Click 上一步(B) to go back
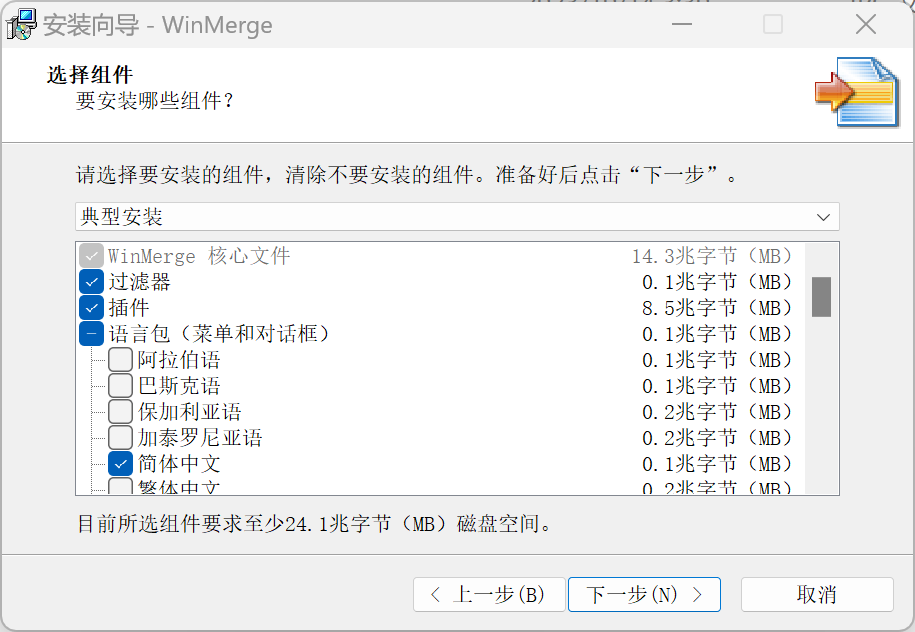 (x=489, y=595)
